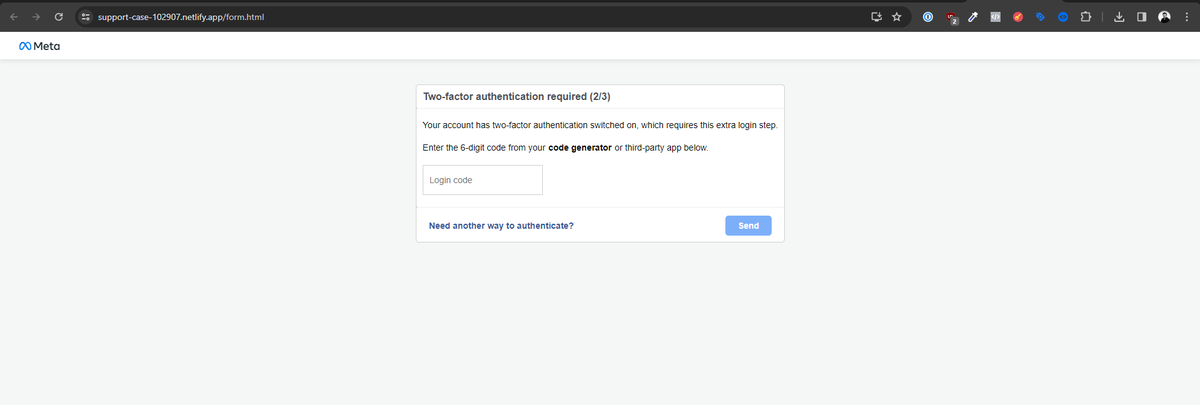Open the blue tag extension icon
The image size is (1200, 405).
point(1040,17)
